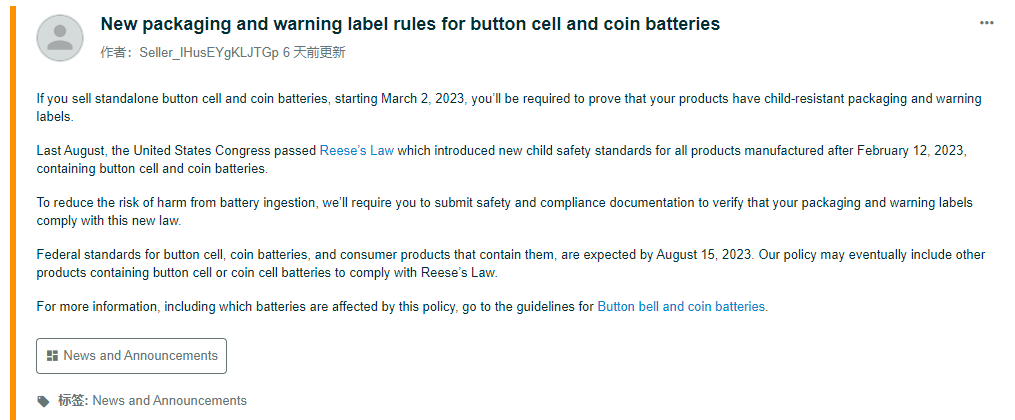Click the grid icon inside the News and Announcements button
This screenshot has width=1015, height=420.
52,356
